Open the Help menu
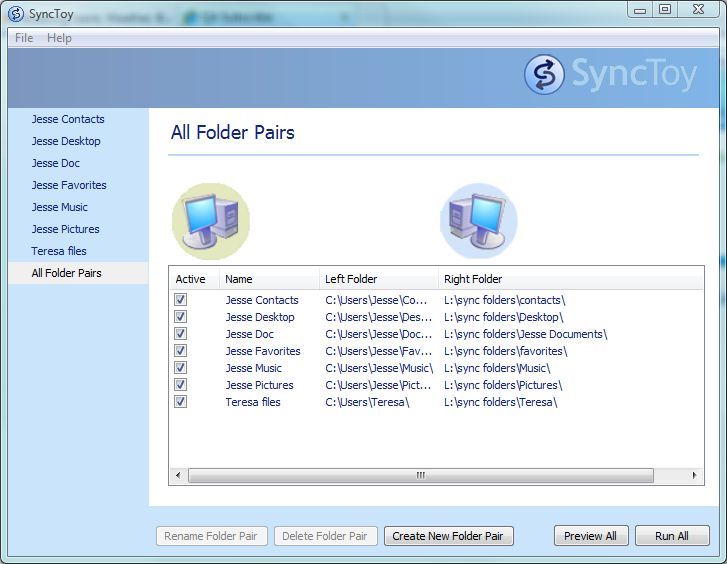Screen dimensions: 727x564 (x=59, y=38)
